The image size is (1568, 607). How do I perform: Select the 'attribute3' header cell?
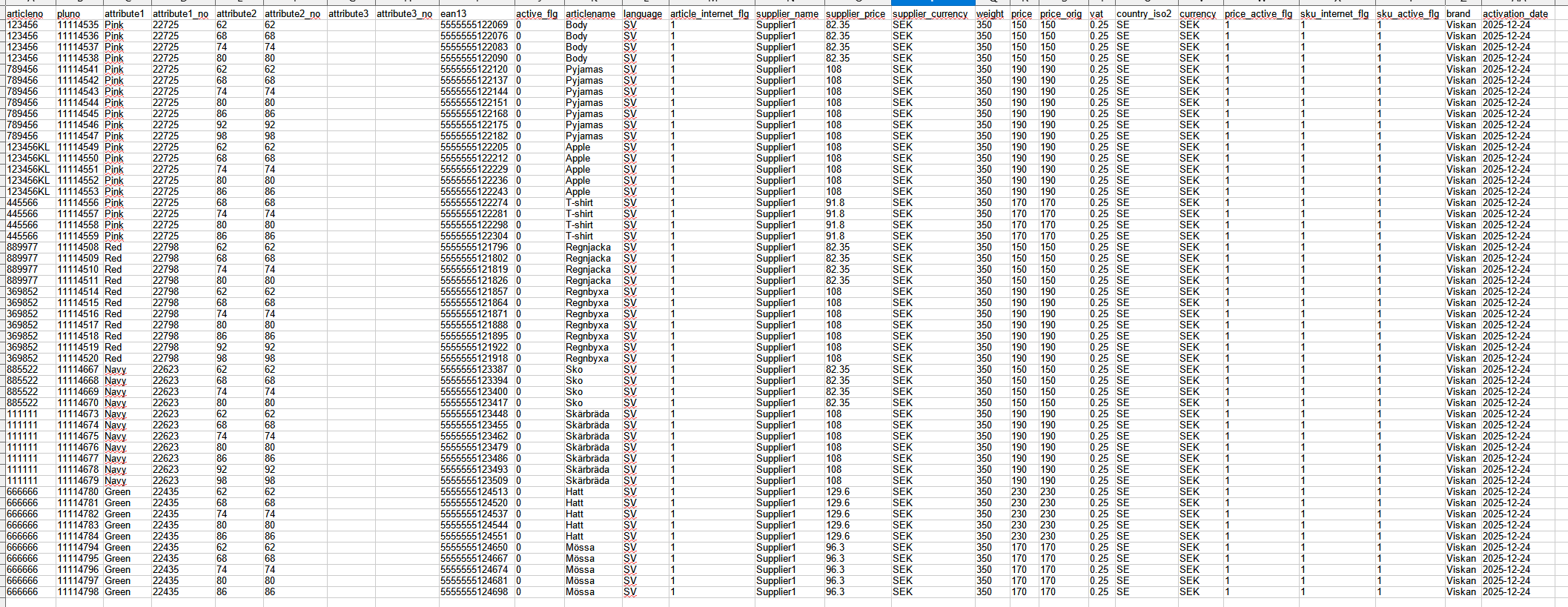click(x=348, y=14)
